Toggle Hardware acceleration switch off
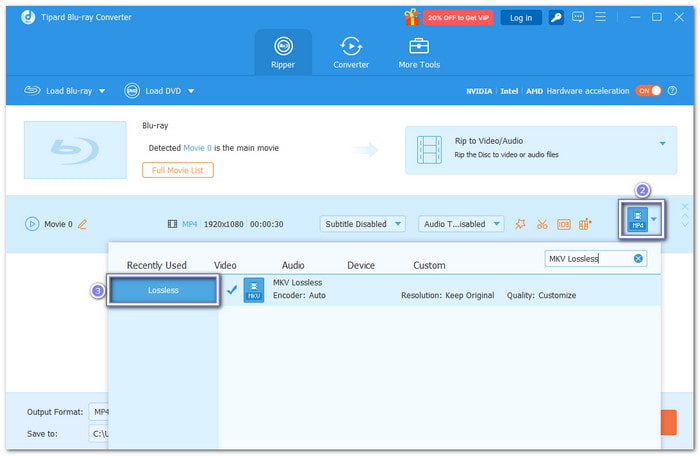The image size is (700, 456). pos(649,91)
